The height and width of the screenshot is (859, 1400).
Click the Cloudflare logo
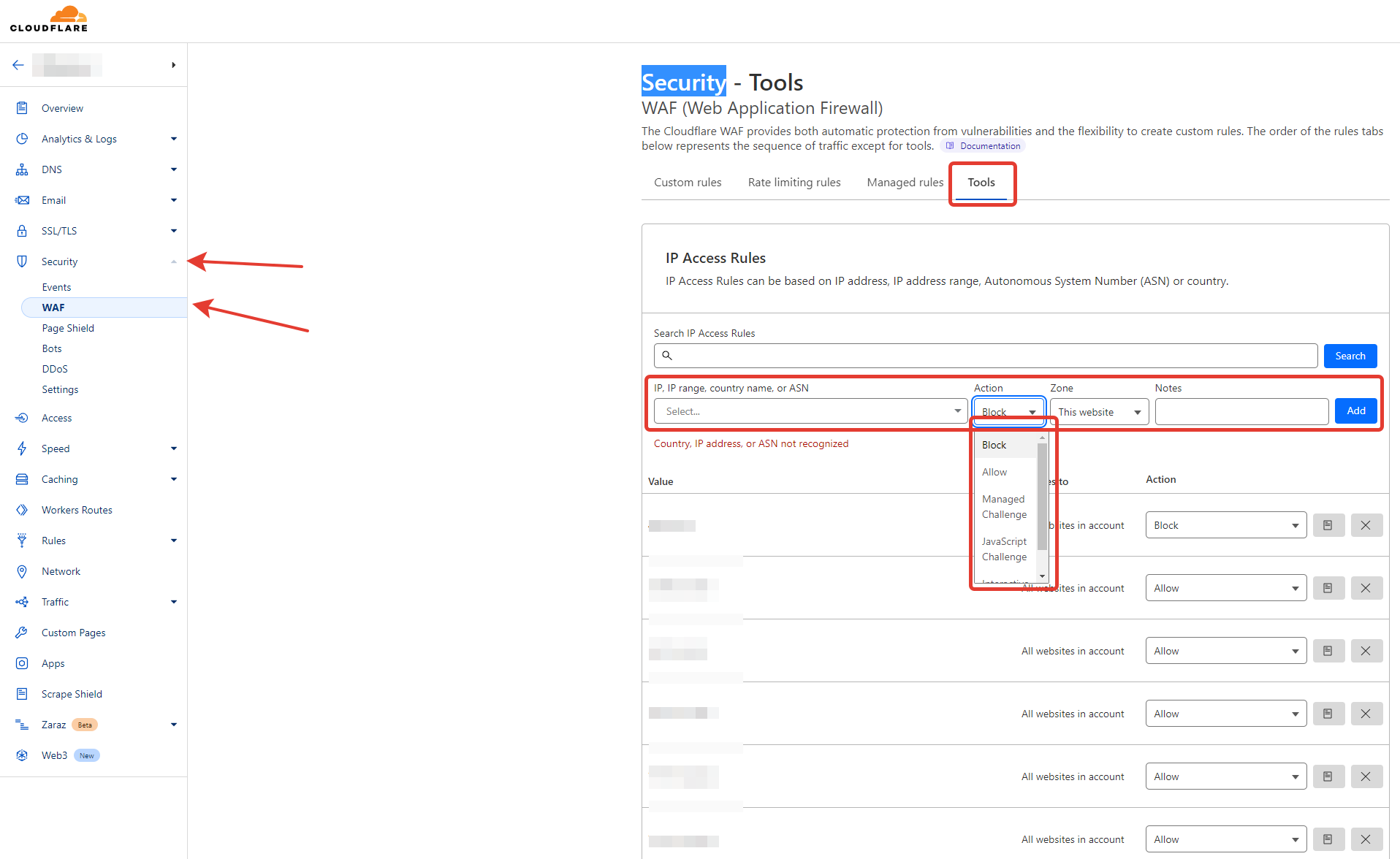pyautogui.click(x=49, y=19)
